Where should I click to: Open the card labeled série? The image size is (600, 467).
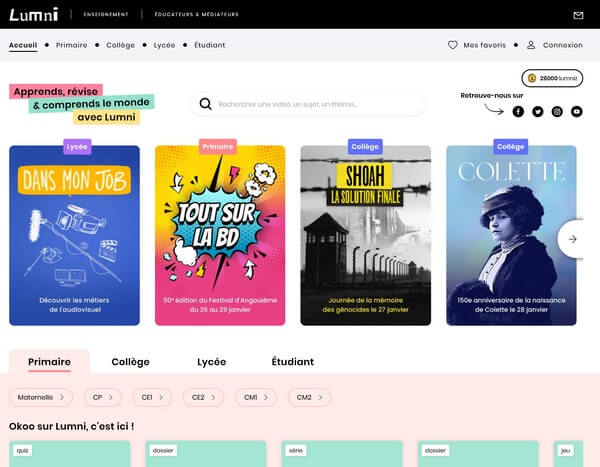[342, 454]
